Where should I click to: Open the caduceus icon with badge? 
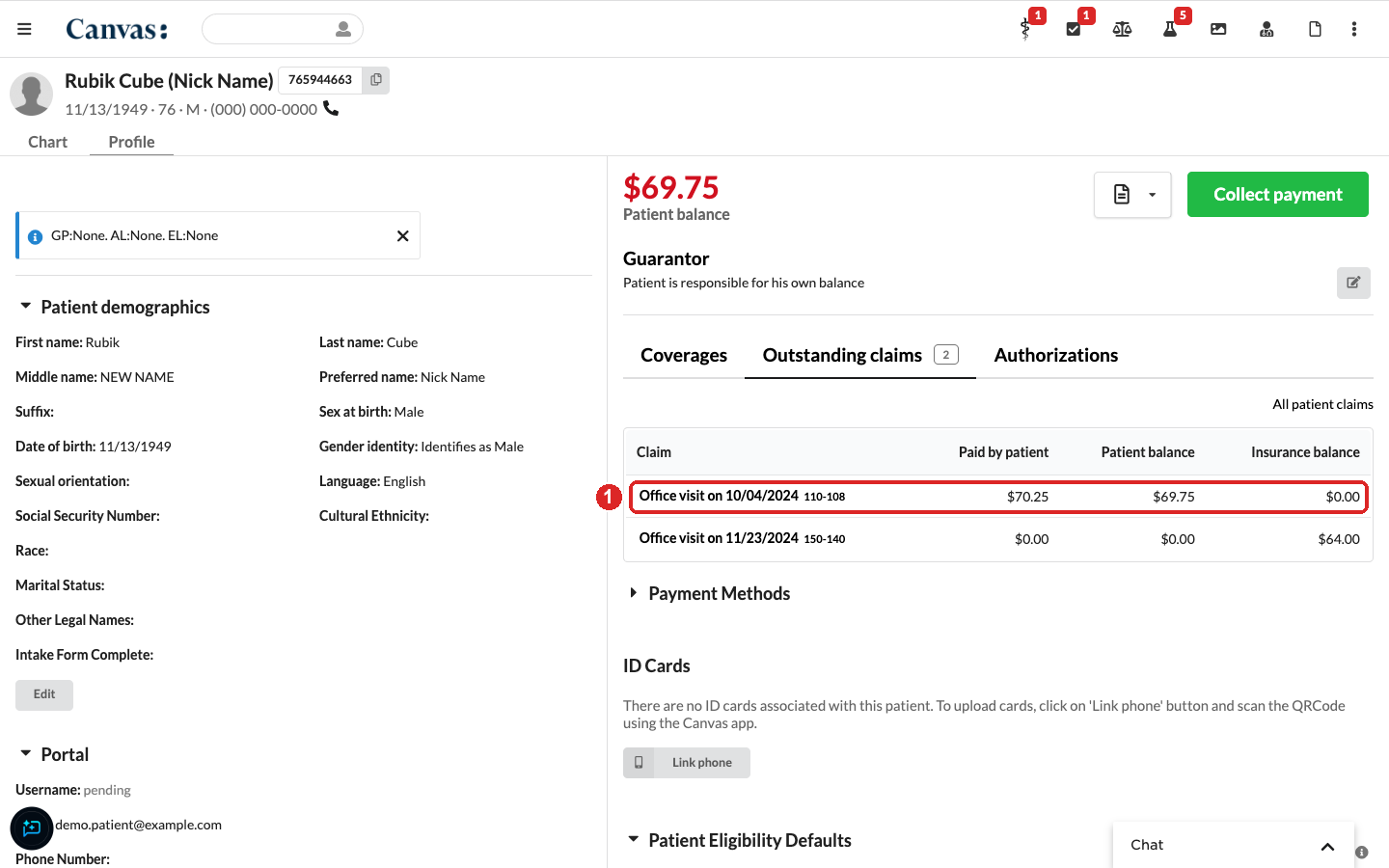(1025, 29)
